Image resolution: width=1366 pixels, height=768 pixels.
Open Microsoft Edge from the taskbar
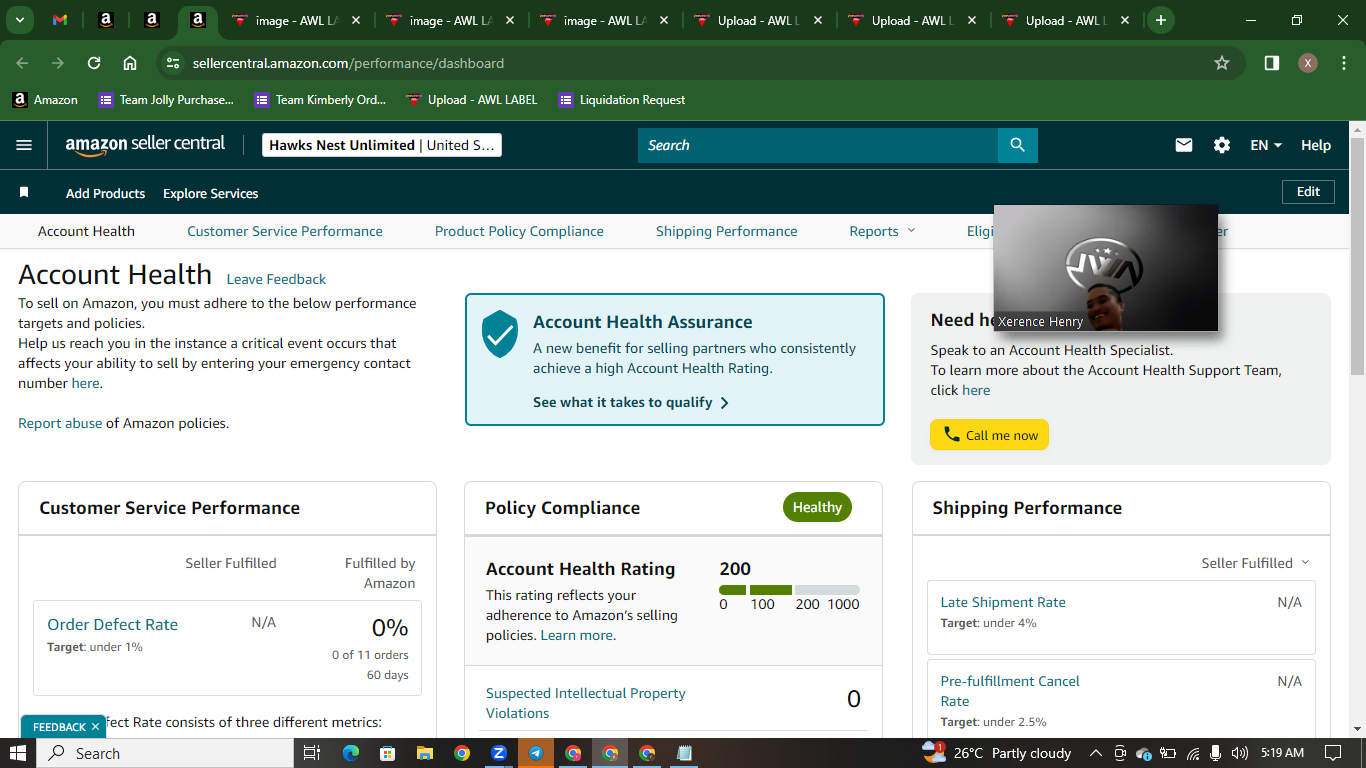pos(351,753)
